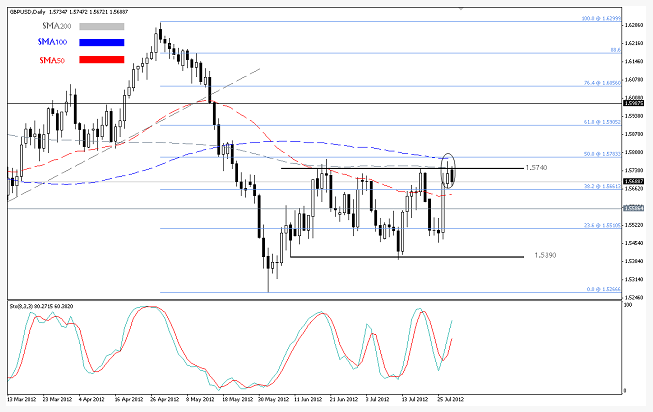Click the 76.4 Fibonacci level label
Screen dimensions: 653x412
point(602,83)
